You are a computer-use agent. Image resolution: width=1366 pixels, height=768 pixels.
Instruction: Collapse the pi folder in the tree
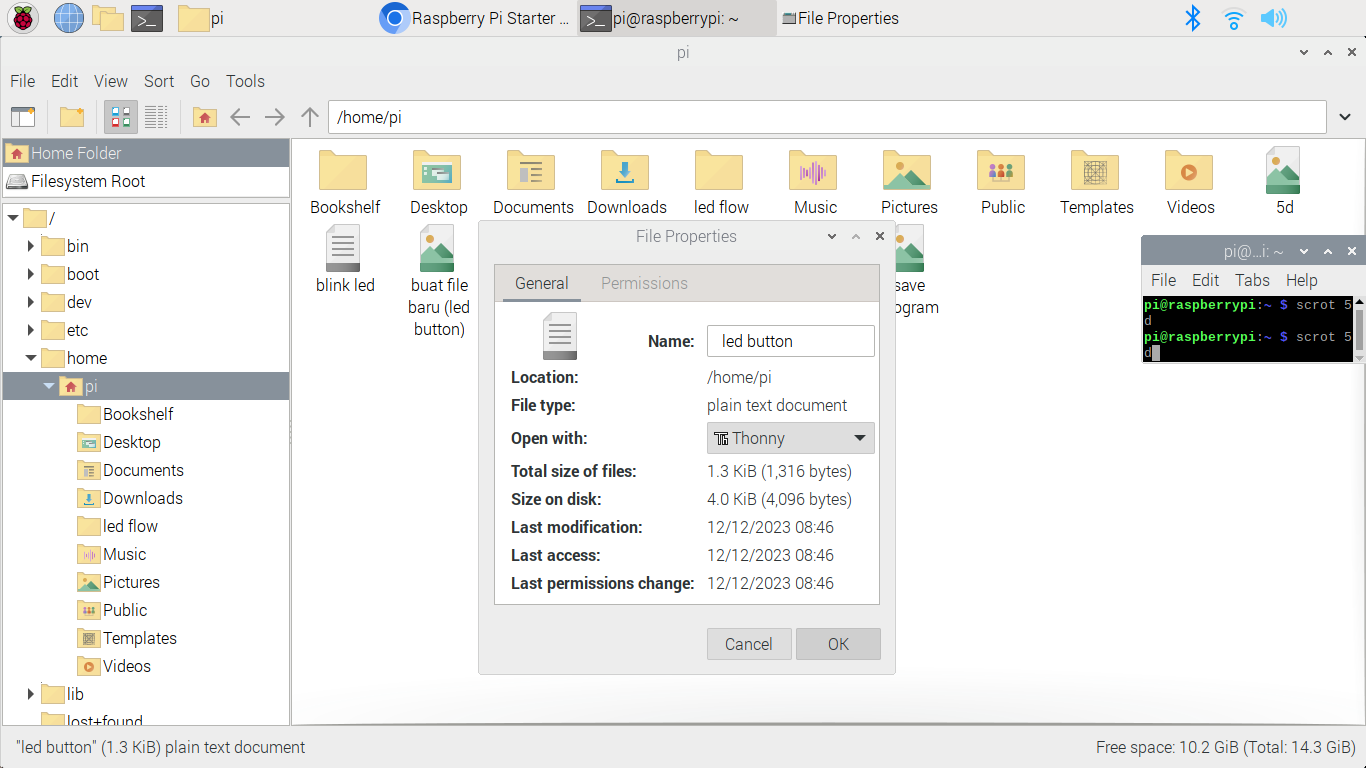(49, 386)
